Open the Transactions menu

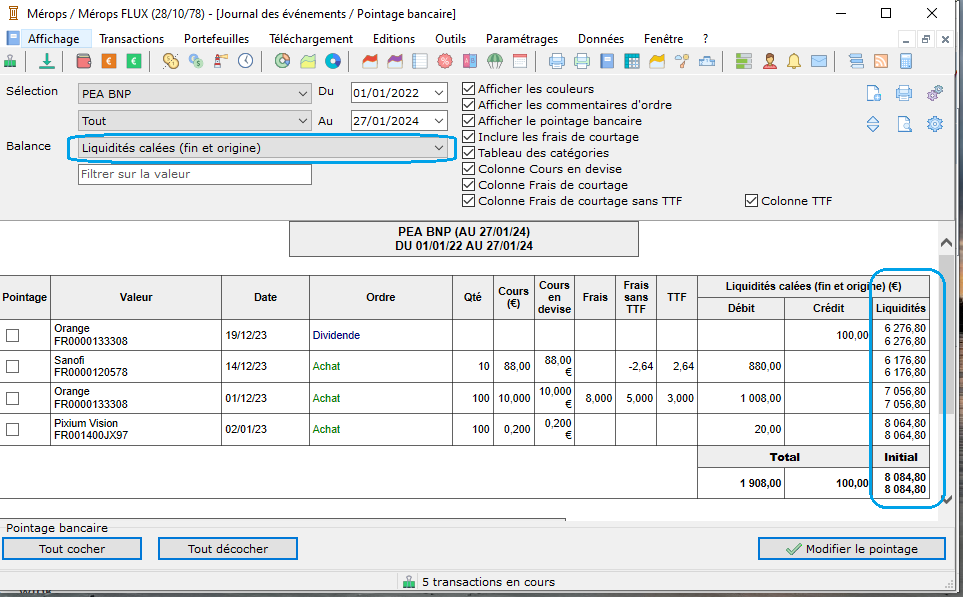coord(131,39)
